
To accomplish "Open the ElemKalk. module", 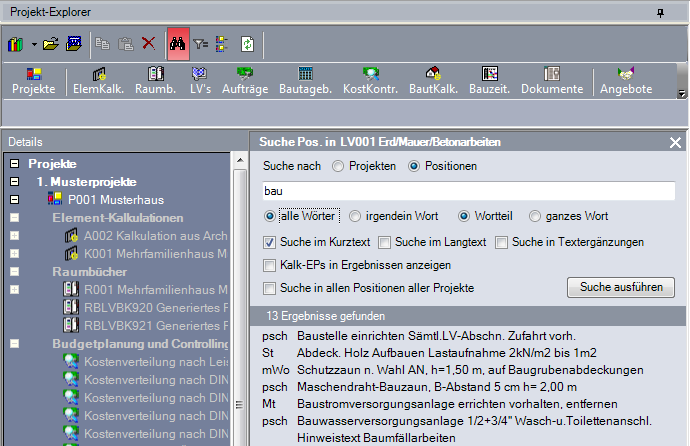I will [98, 80].
